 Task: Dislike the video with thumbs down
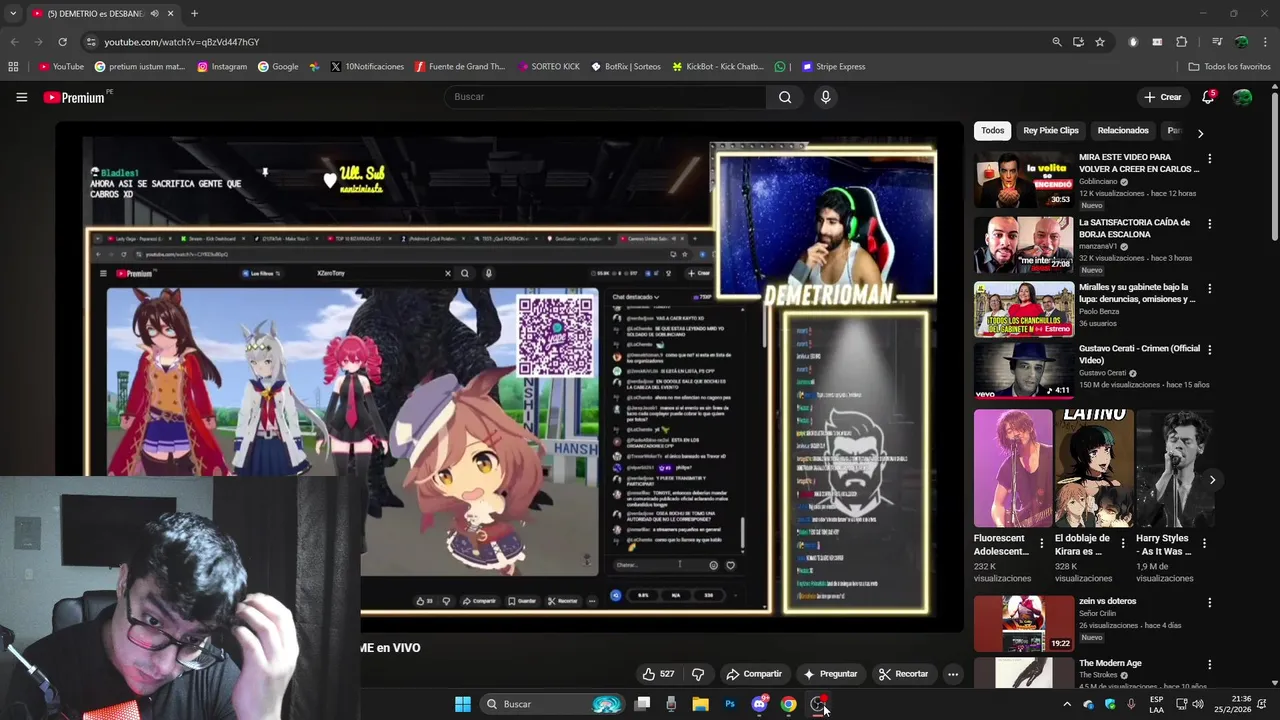tap(698, 674)
